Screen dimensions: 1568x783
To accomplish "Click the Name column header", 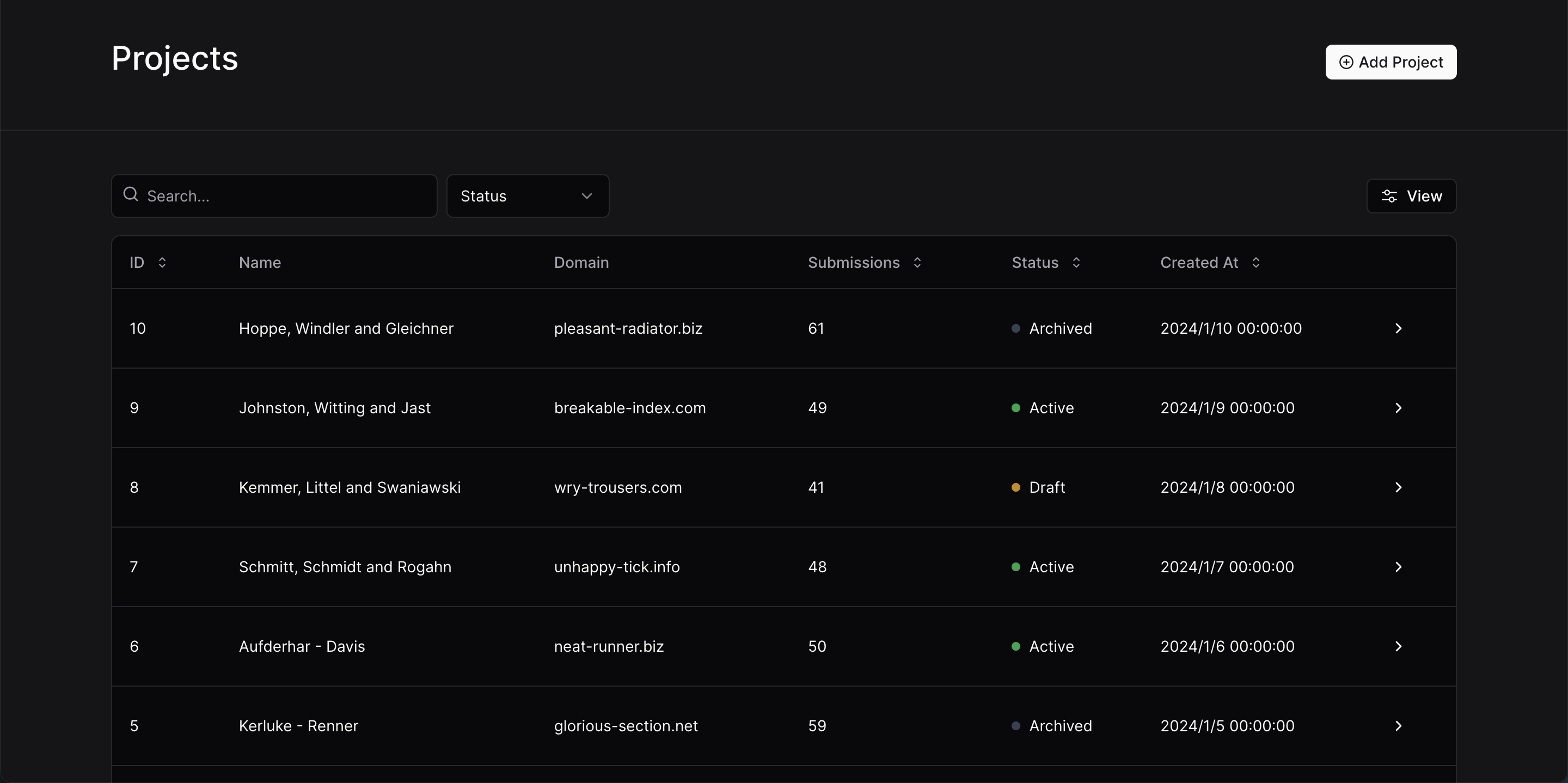I will click(260, 262).
